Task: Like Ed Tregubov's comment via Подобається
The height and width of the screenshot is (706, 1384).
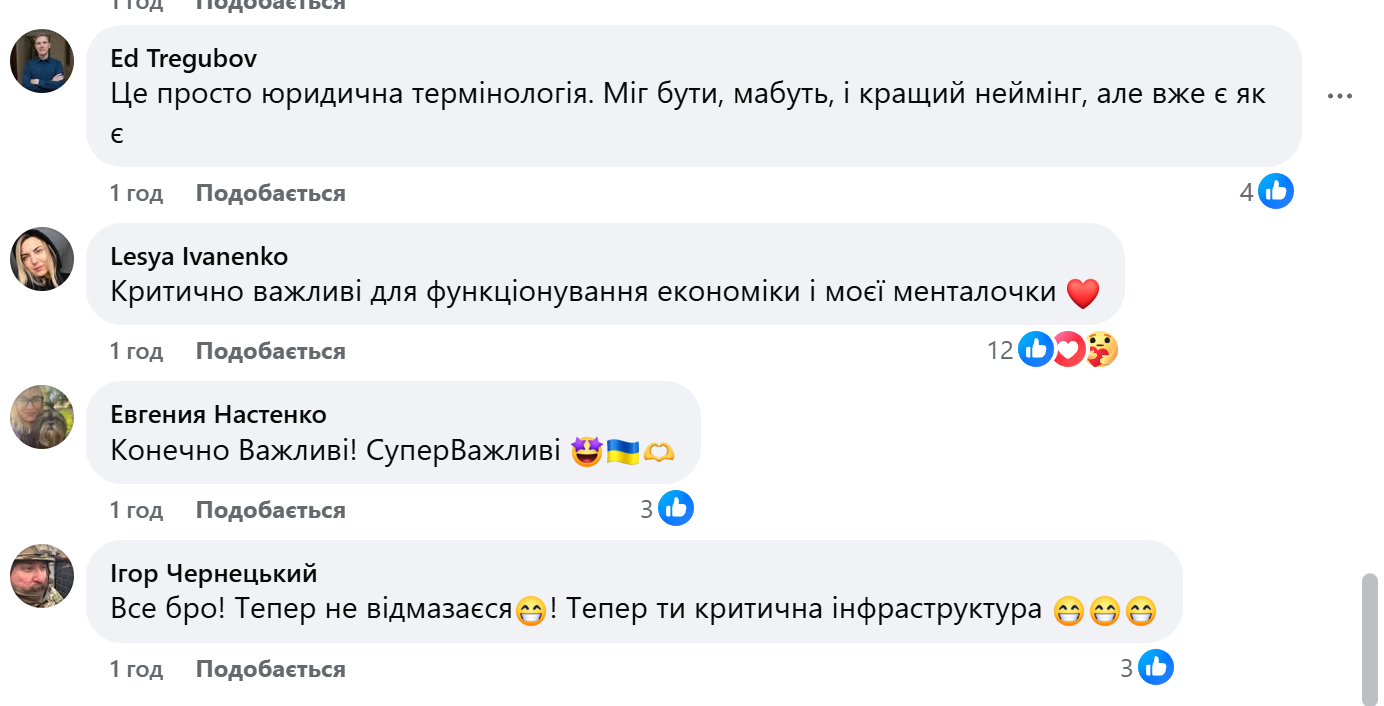Action: (x=270, y=193)
